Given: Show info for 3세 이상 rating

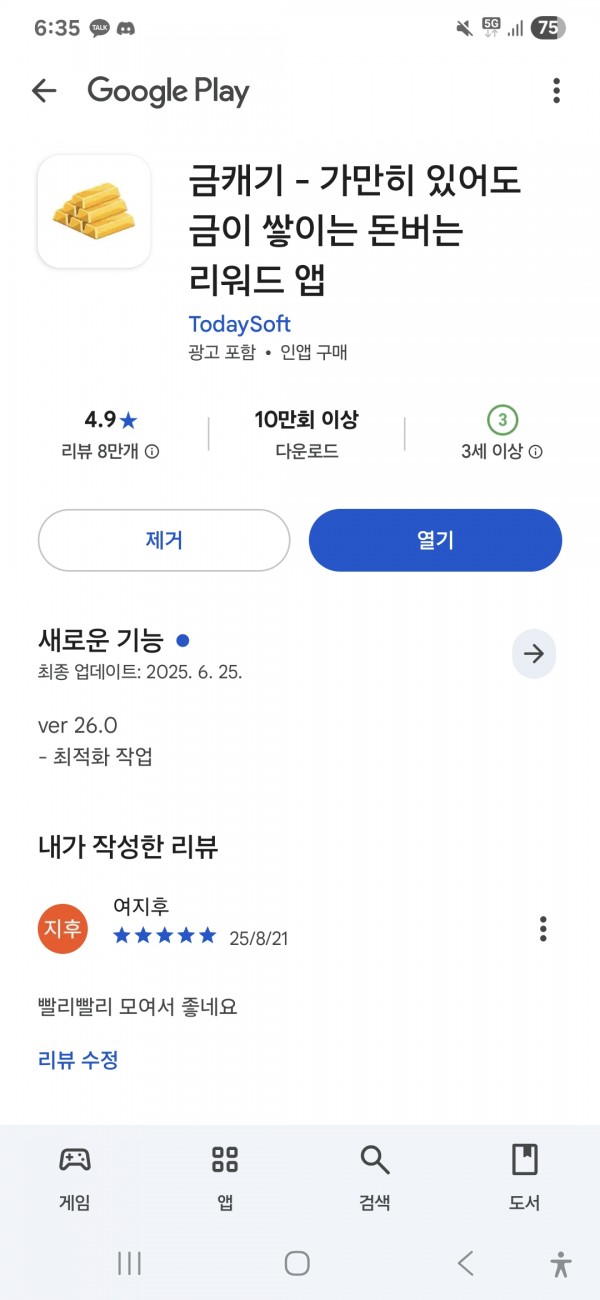Looking at the screenshot, I should click(536, 452).
